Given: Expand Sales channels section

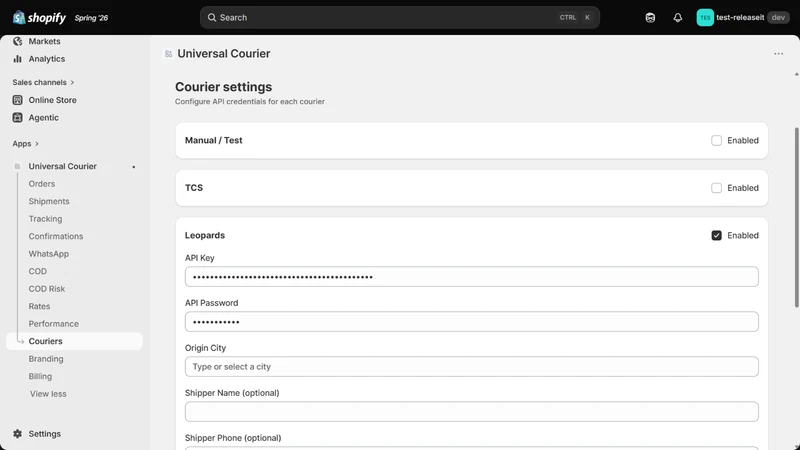Looking at the screenshot, I should point(43,82).
